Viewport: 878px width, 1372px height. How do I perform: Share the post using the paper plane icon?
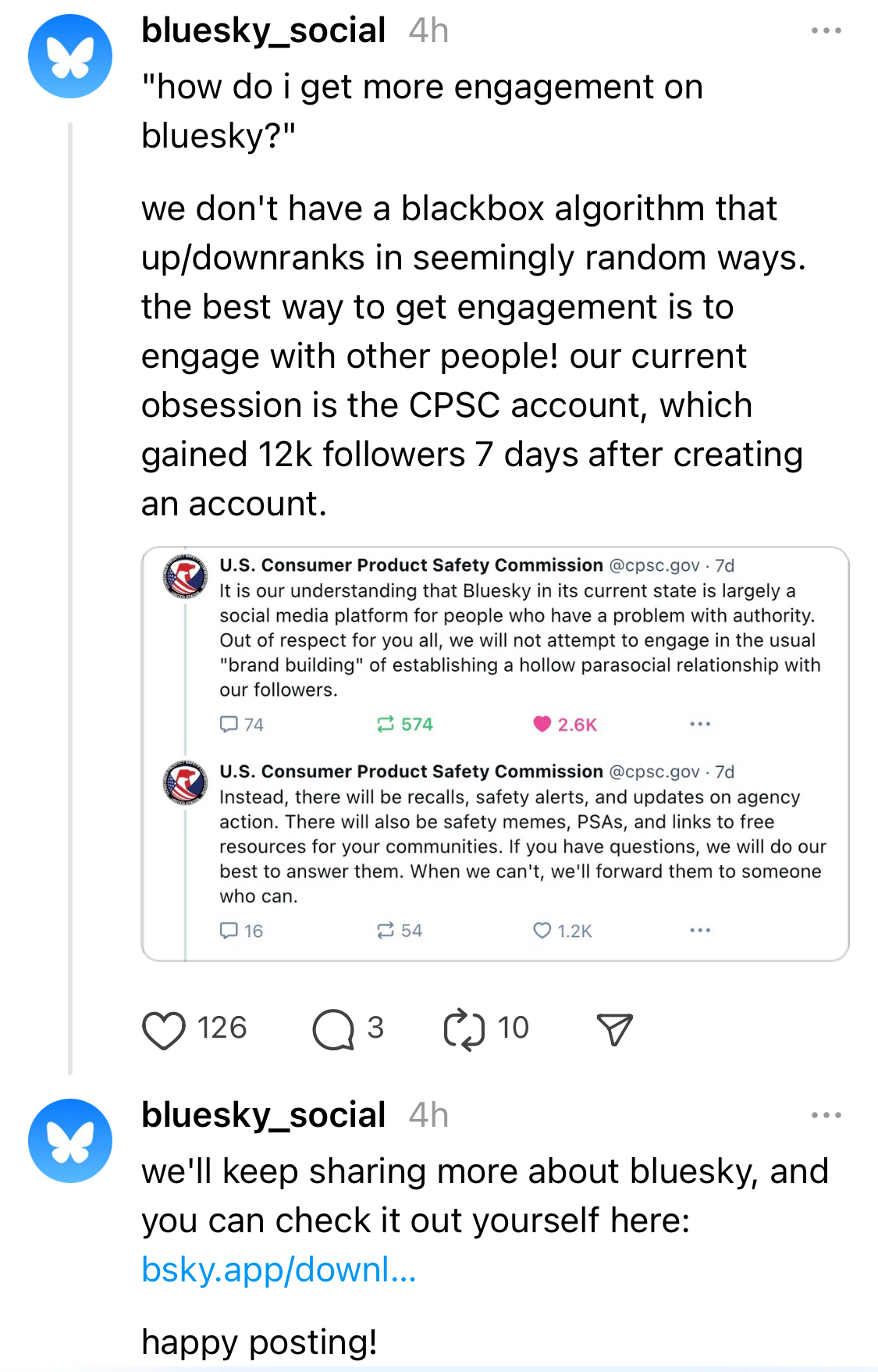pos(614,1030)
